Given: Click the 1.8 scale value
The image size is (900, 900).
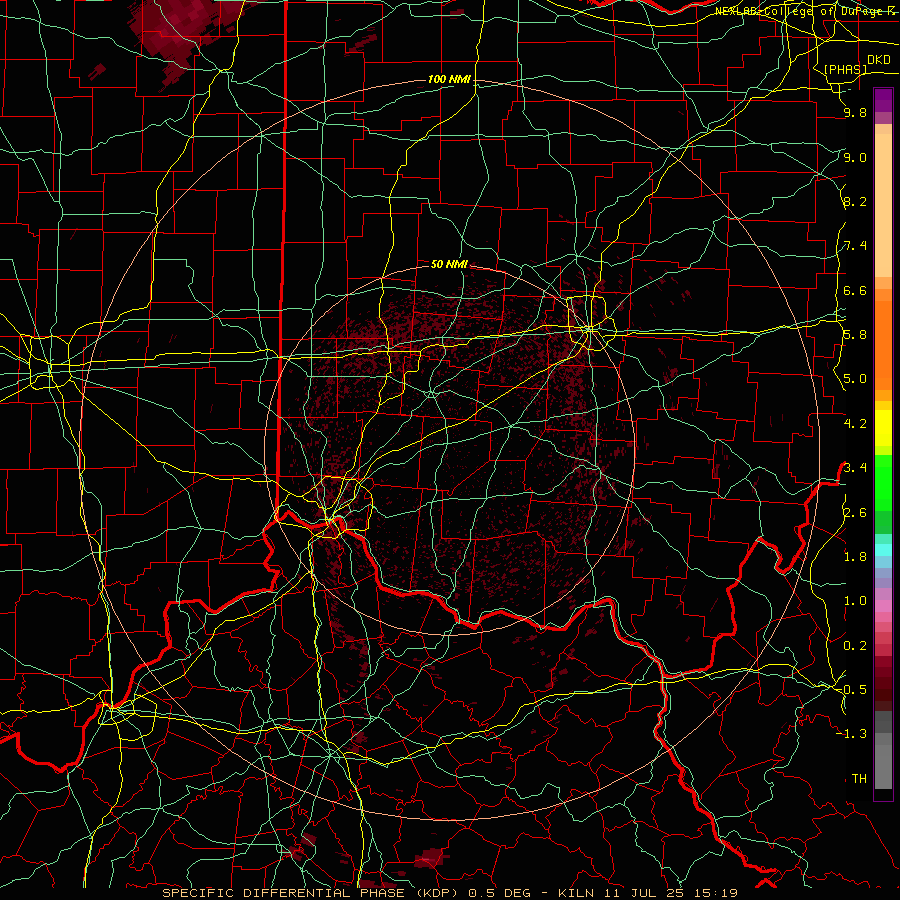Looking at the screenshot, I should [x=855, y=557].
